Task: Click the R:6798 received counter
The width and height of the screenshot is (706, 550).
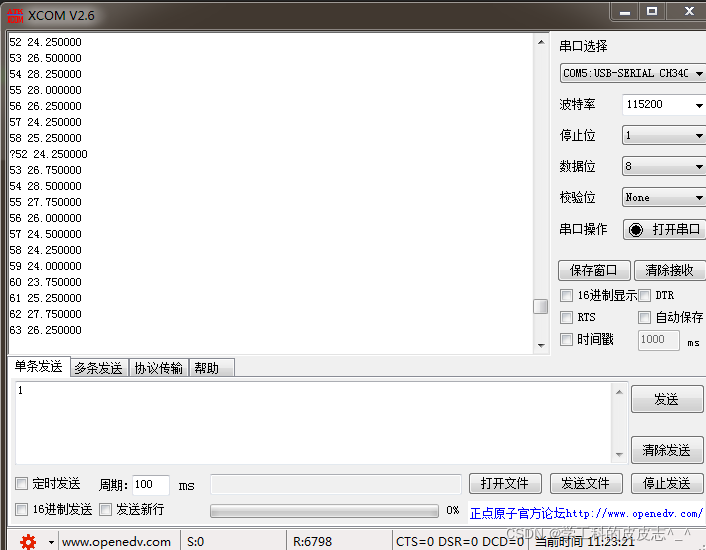Action: tap(312, 541)
